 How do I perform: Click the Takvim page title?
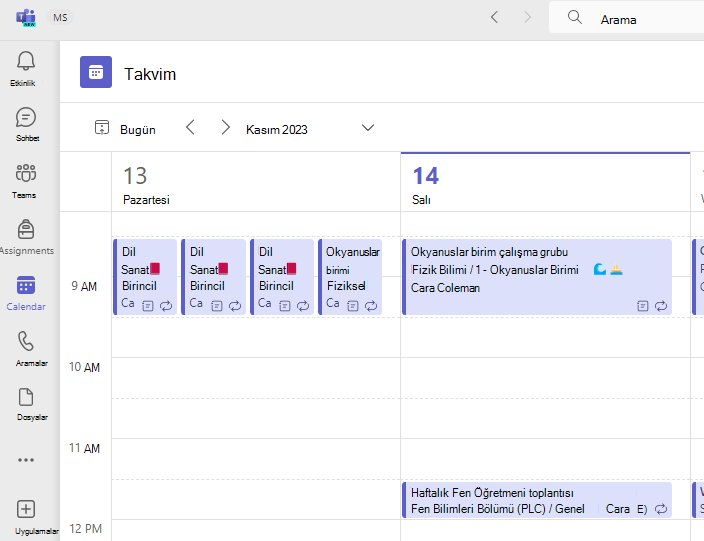pyautogui.click(x=150, y=74)
